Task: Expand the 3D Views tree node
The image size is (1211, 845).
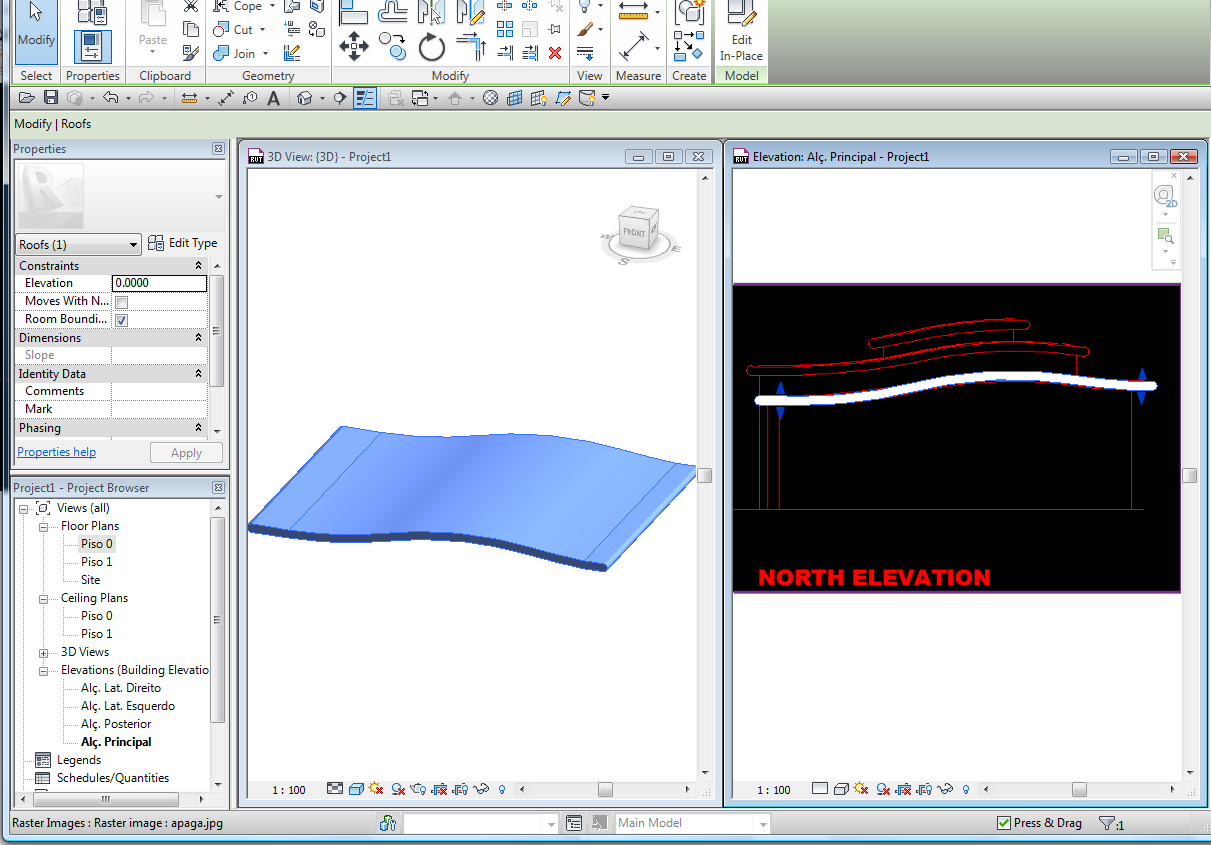Action: pos(44,652)
